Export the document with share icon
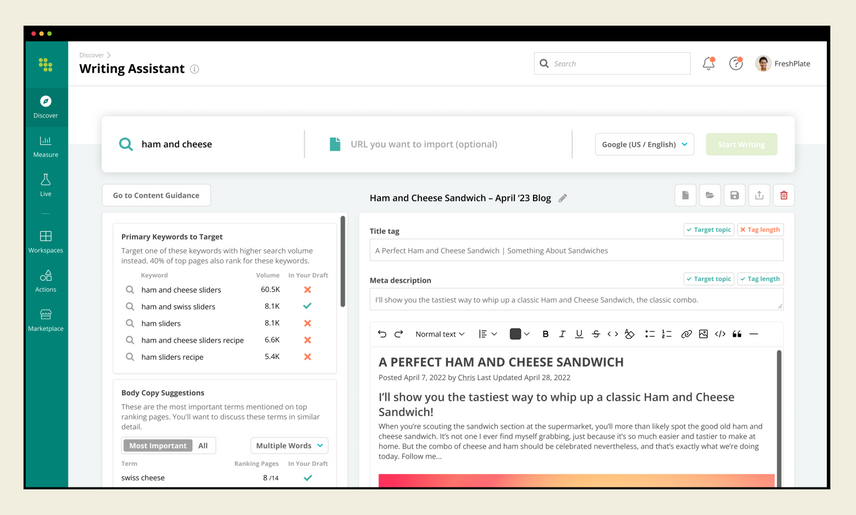 click(x=759, y=196)
